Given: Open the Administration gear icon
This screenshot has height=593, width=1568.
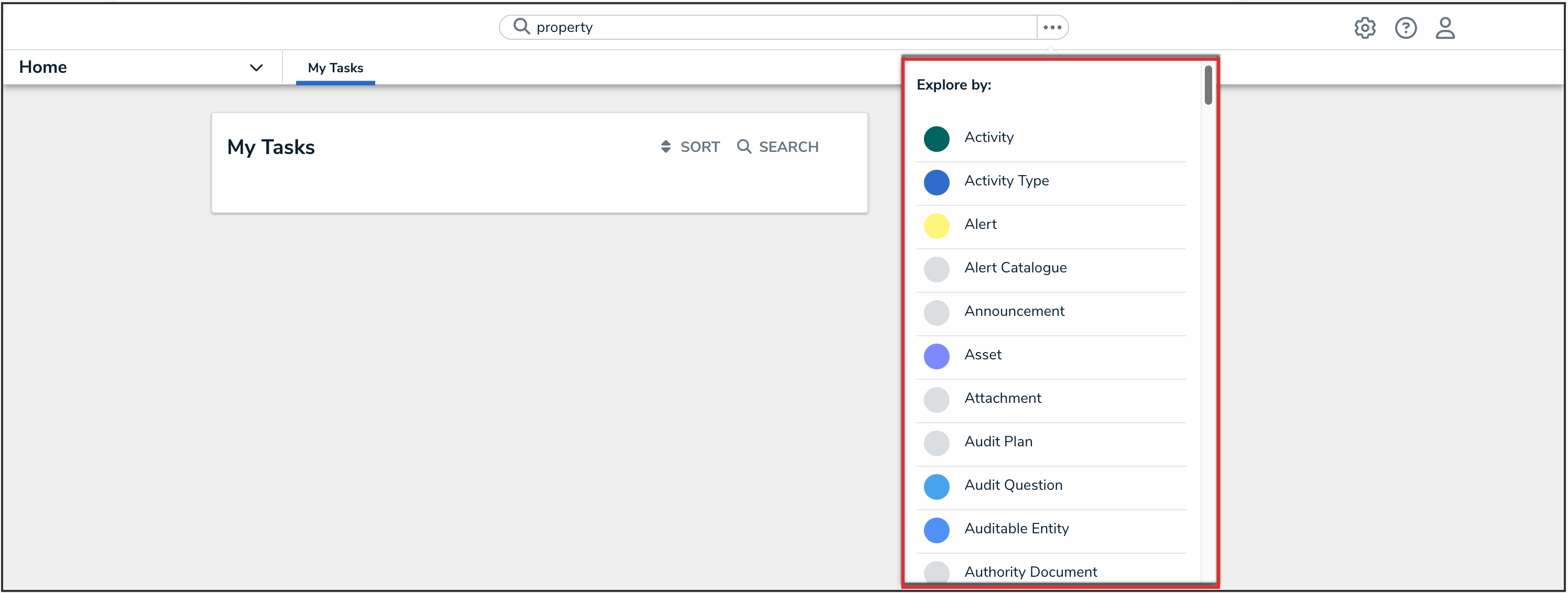Looking at the screenshot, I should 1364,28.
